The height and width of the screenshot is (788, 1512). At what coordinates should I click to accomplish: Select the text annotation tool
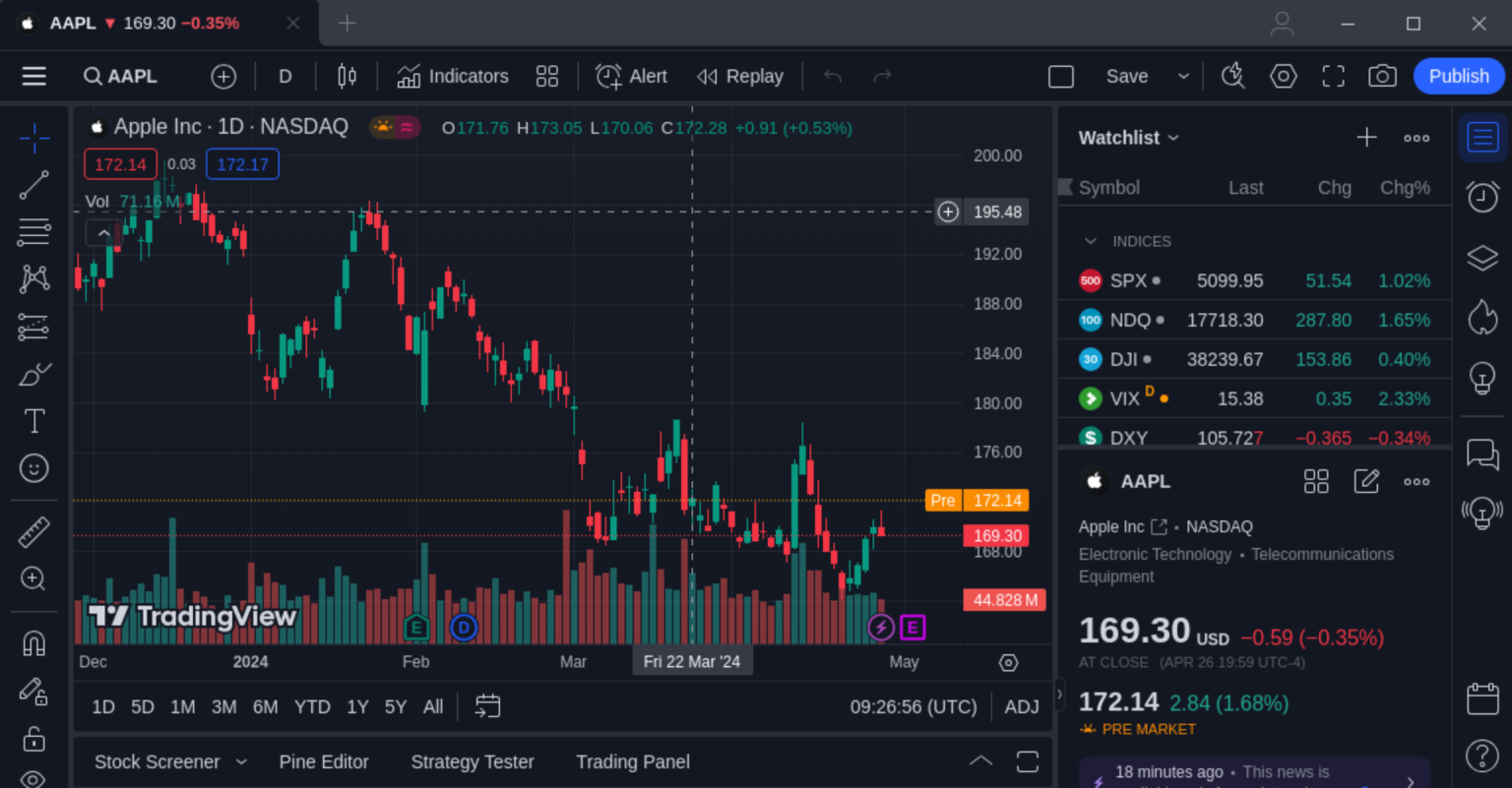(32, 421)
